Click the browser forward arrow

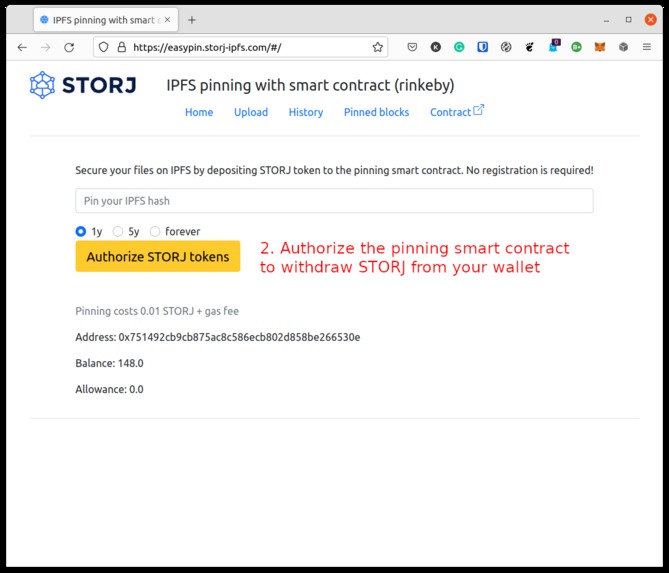(x=46, y=47)
